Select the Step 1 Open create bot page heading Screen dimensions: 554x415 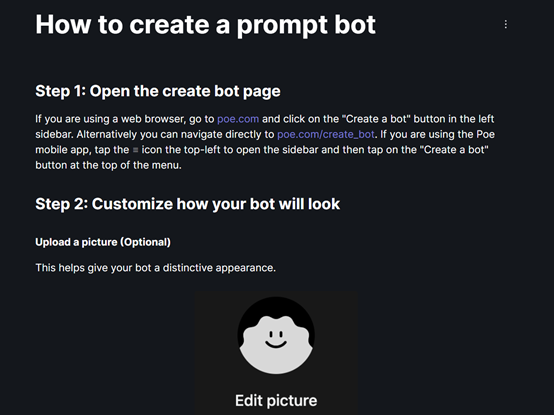[x=158, y=91]
